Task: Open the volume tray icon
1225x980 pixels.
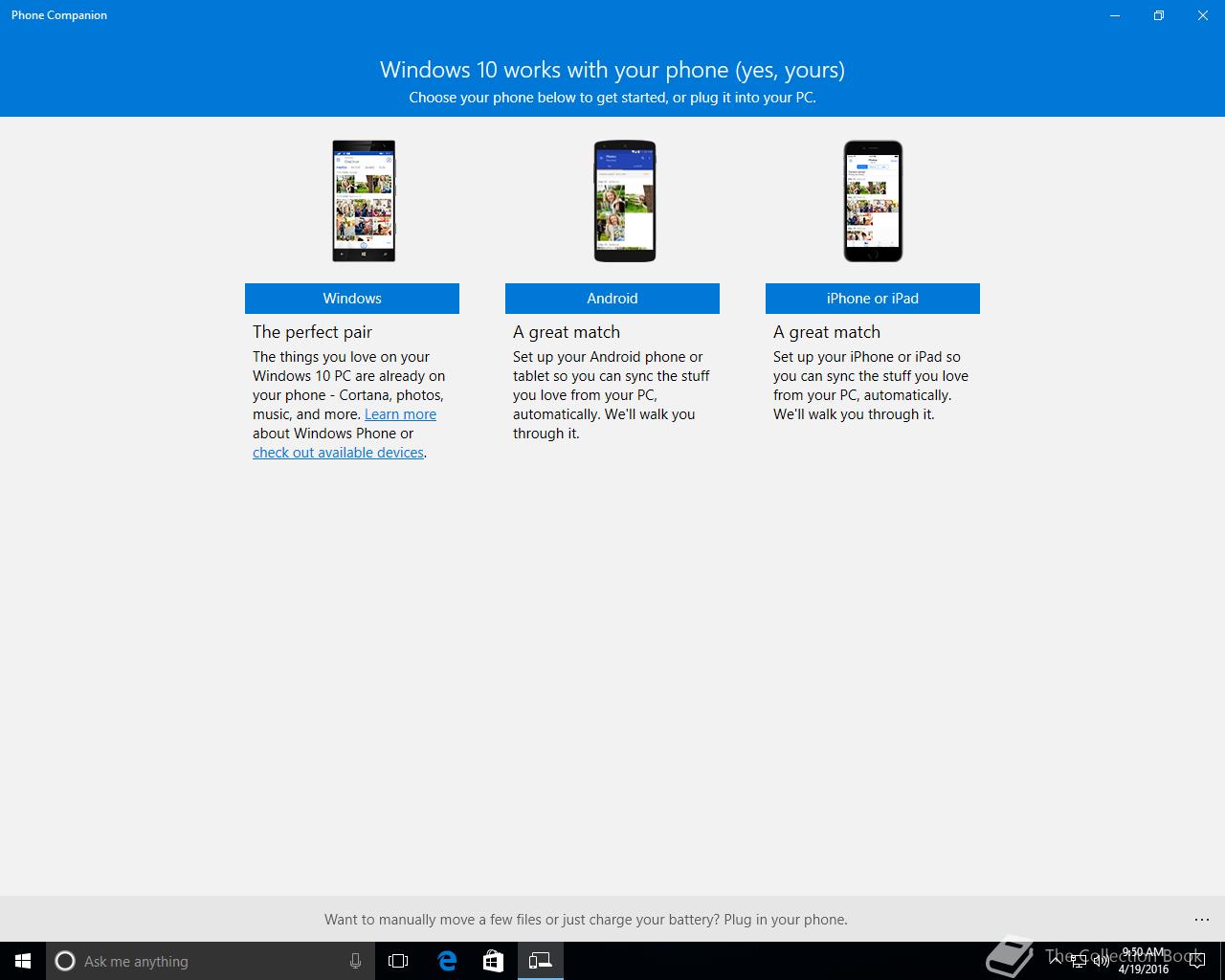Action: tap(1101, 960)
